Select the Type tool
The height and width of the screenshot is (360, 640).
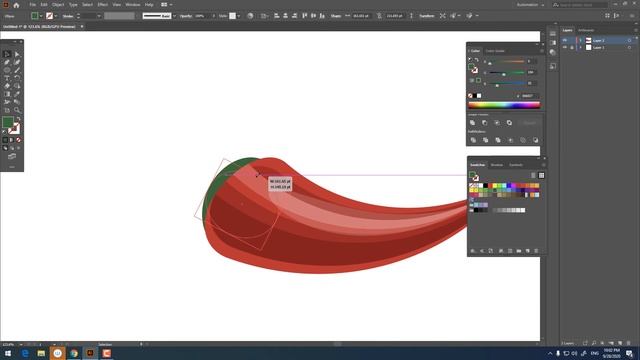tap(7, 78)
